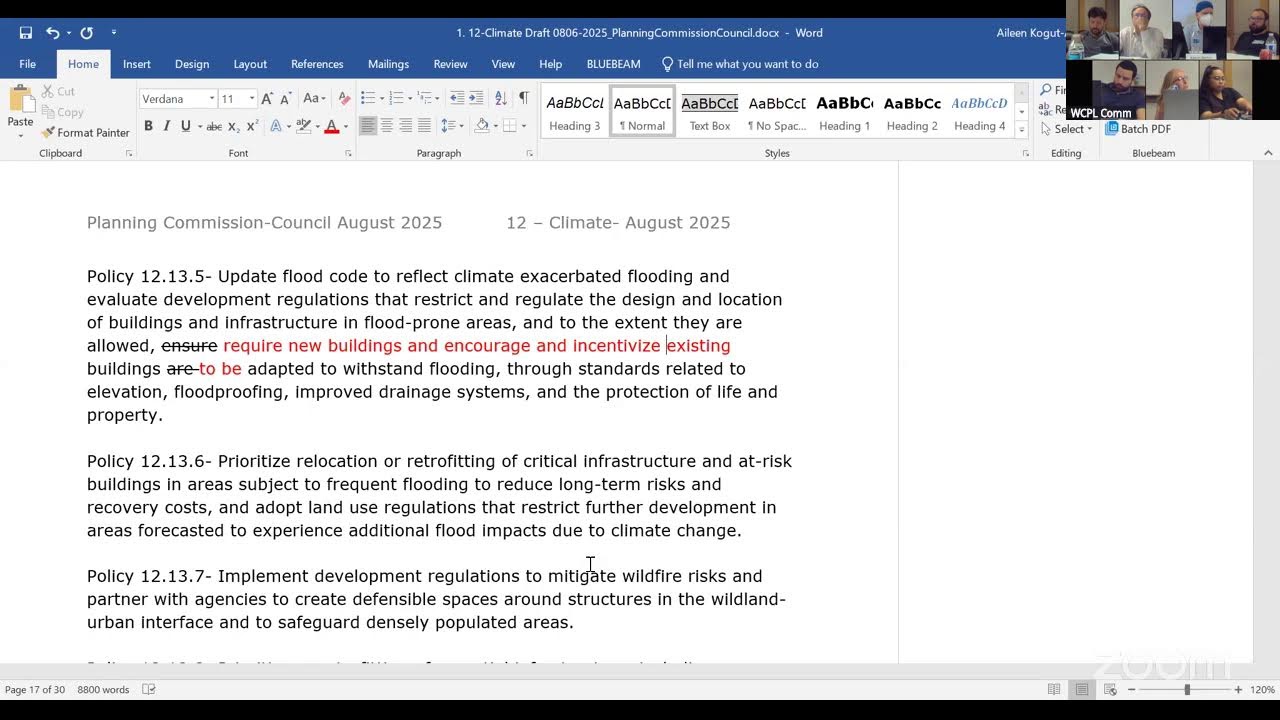Toggle Italic formatting
1280x720 pixels.
[x=167, y=126]
